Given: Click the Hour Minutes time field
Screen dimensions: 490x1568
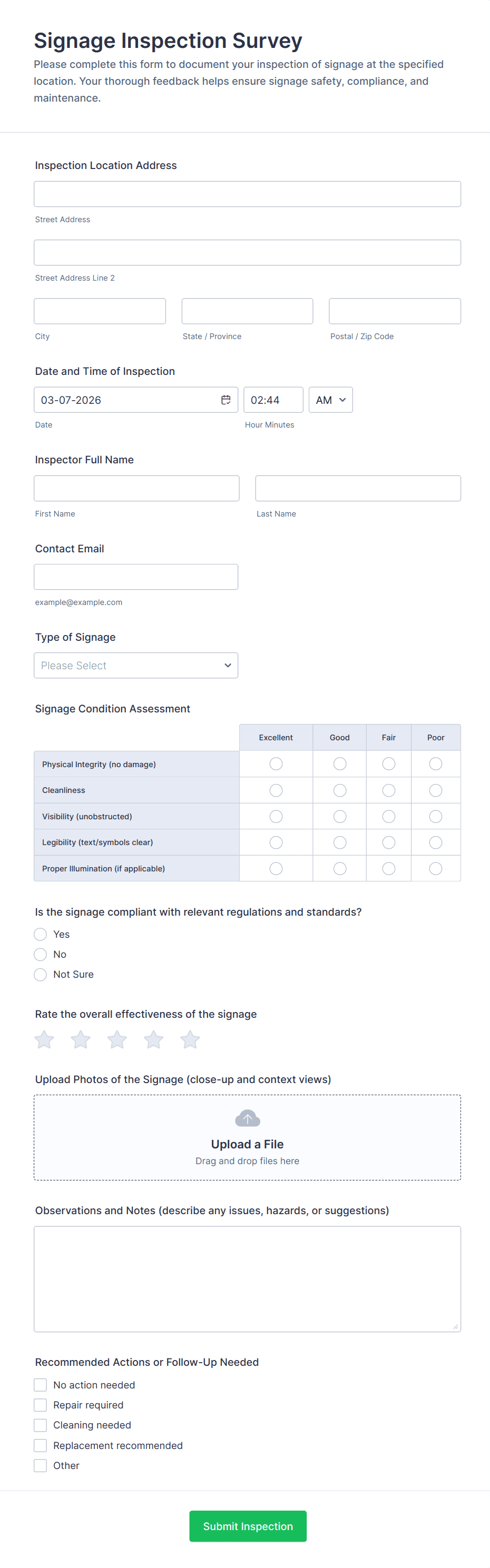Looking at the screenshot, I should (273, 400).
